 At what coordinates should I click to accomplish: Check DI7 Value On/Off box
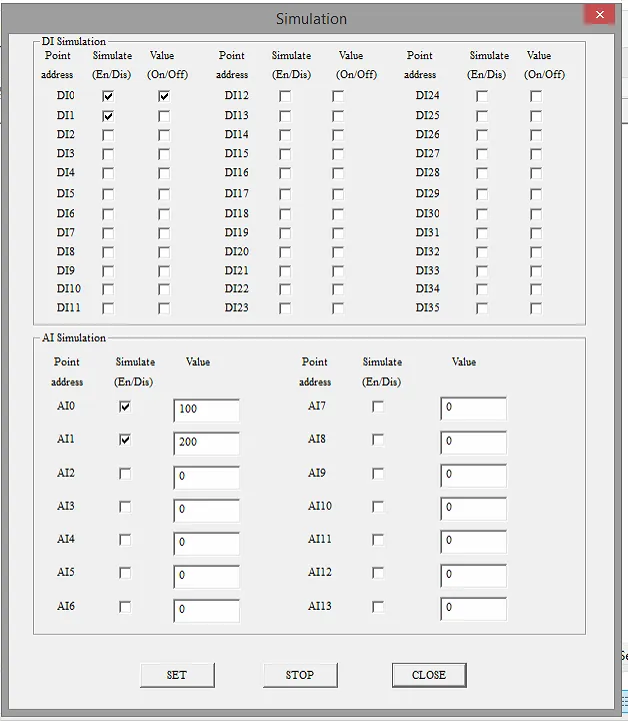pyautogui.click(x=164, y=233)
